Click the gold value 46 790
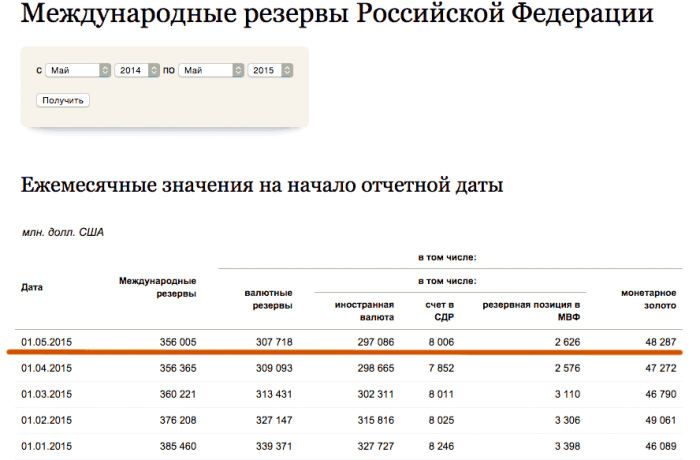The width and height of the screenshot is (700, 460). [661, 394]
